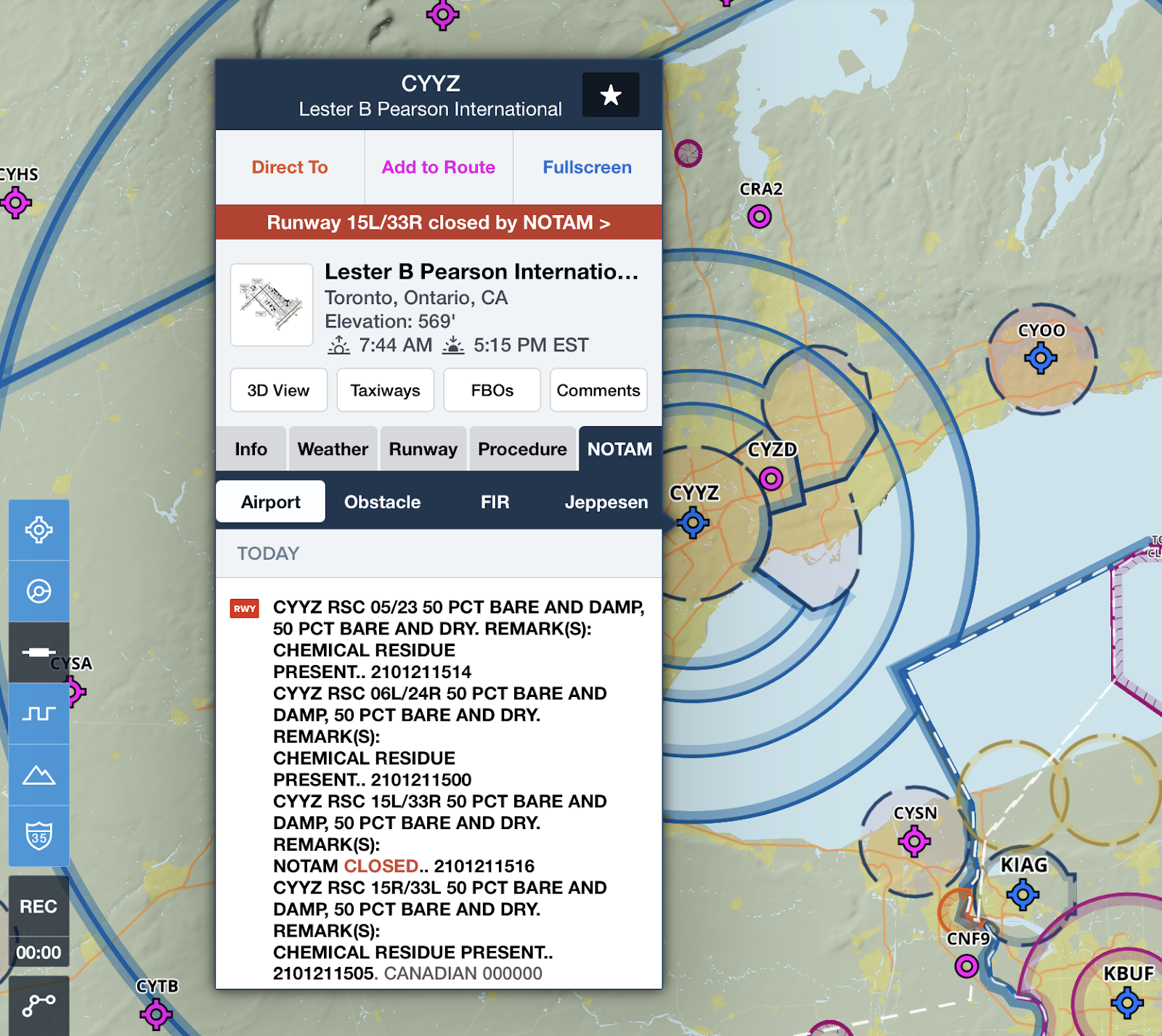Click the sunrise icon beside 7:44 AM
Screen dimensions: 1162x1036
point(338,345)
